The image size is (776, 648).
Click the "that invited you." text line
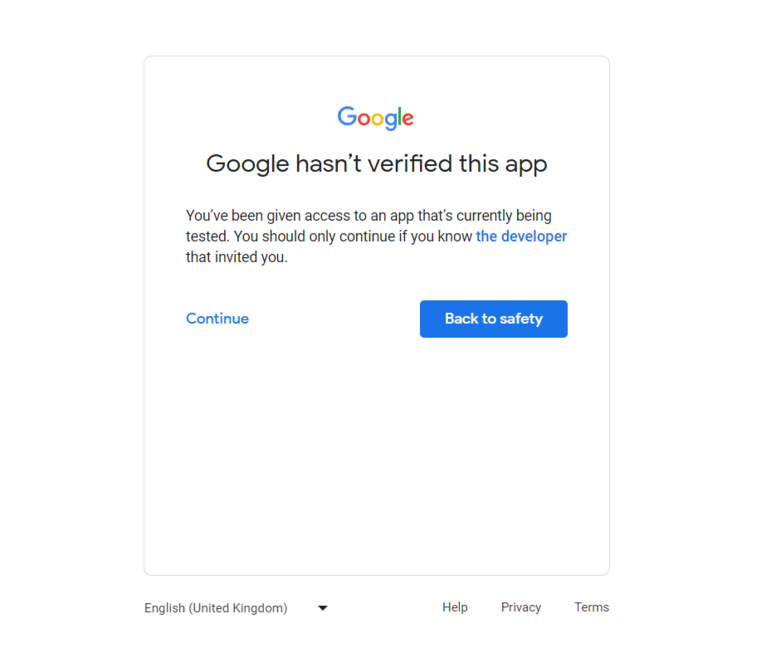tap(236, 257)
